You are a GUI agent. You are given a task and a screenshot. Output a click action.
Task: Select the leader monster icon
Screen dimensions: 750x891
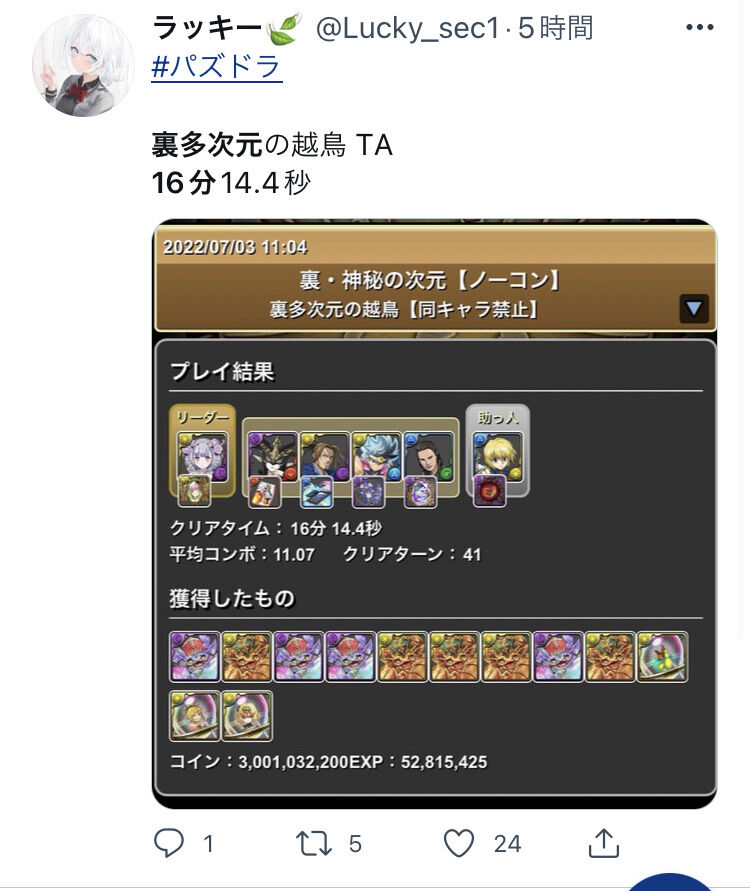(x=203, y=458)
